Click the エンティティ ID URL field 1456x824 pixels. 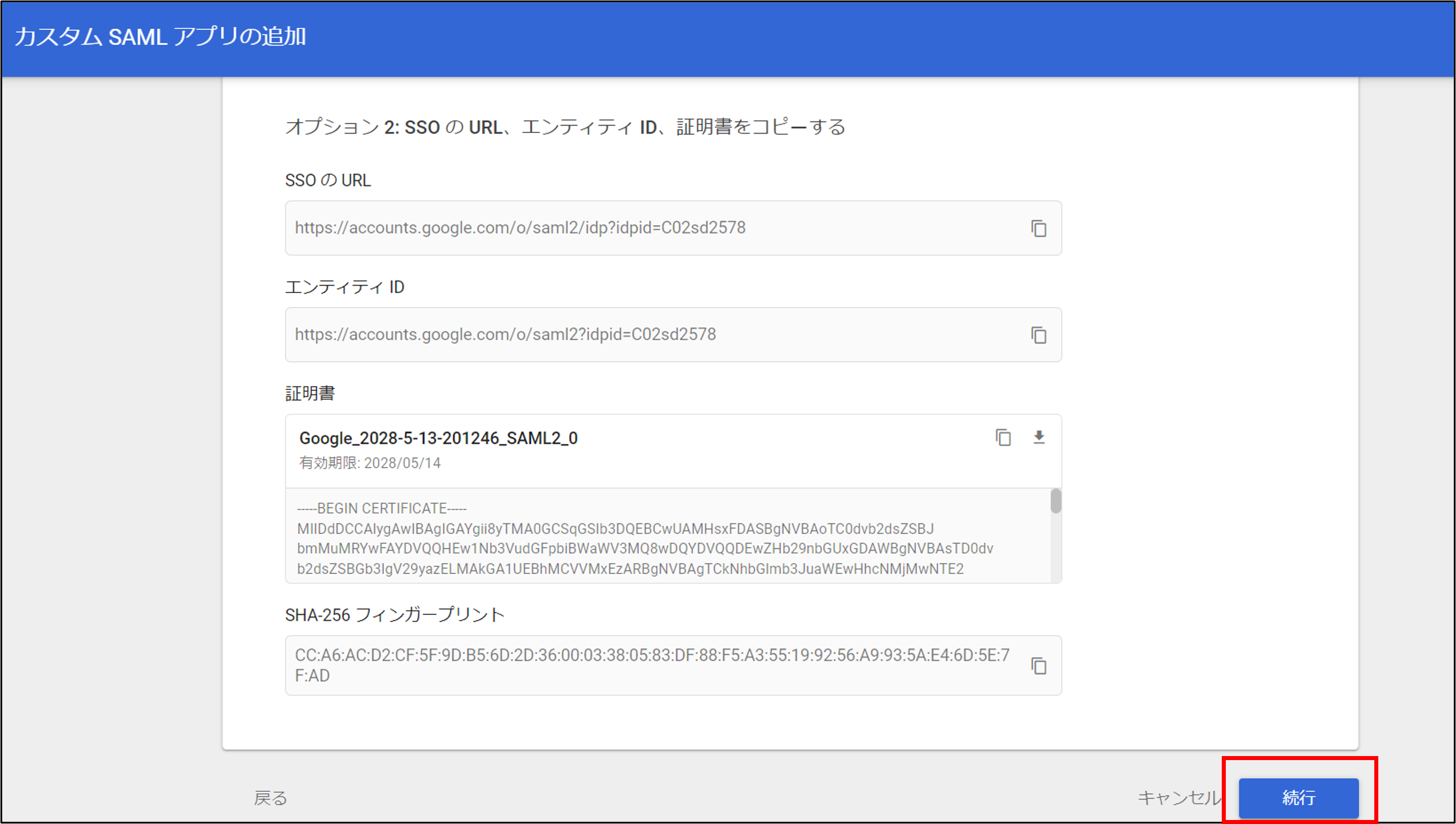click(633, 335)
